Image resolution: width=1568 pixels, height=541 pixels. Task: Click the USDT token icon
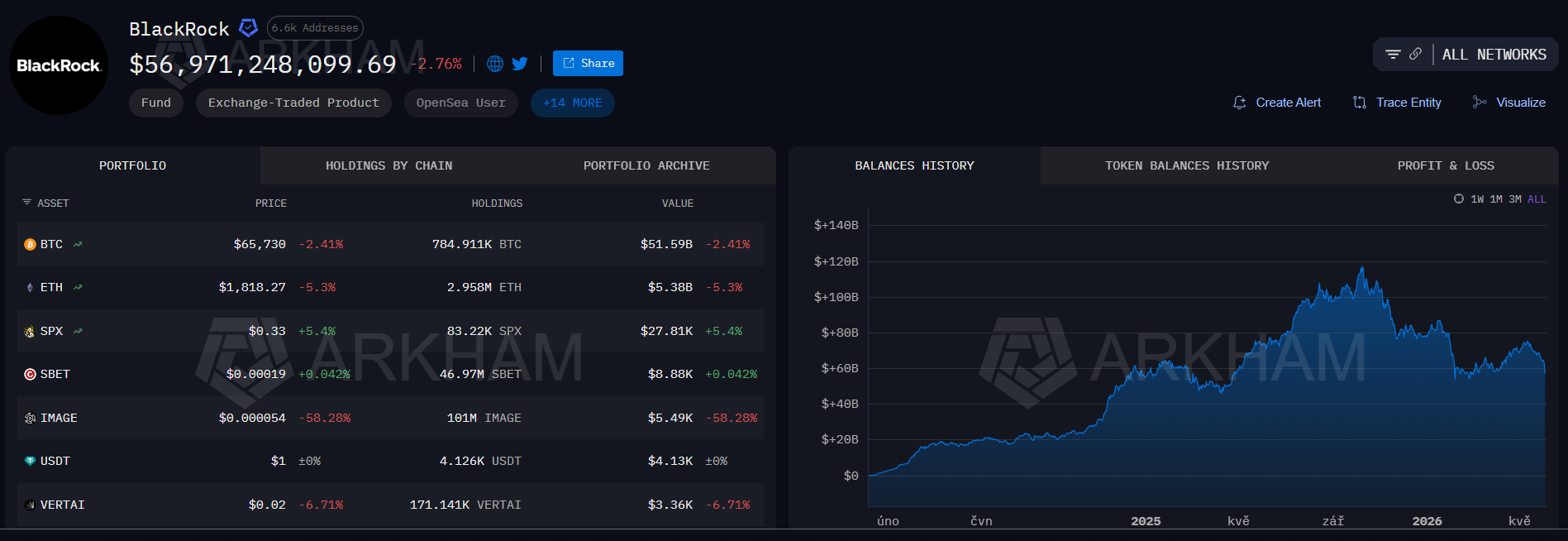coord(30,461)
